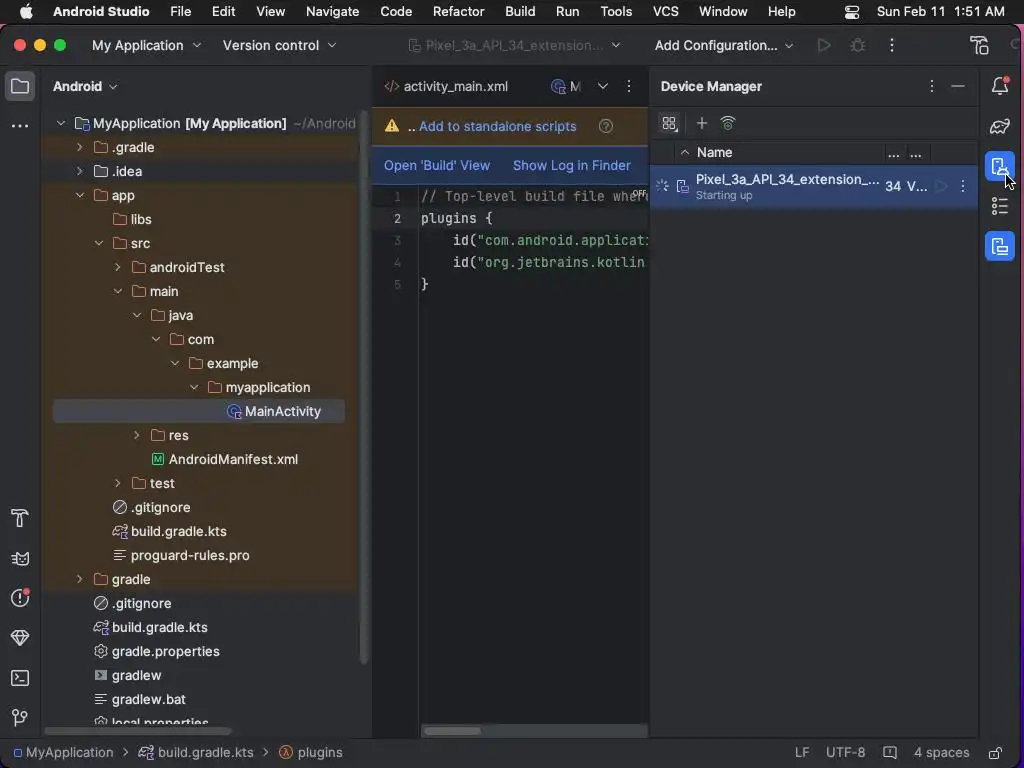Viewport: 1024px width, 768px height.
Task: Open the Running Devices tool window
Action: (1000, 246)
